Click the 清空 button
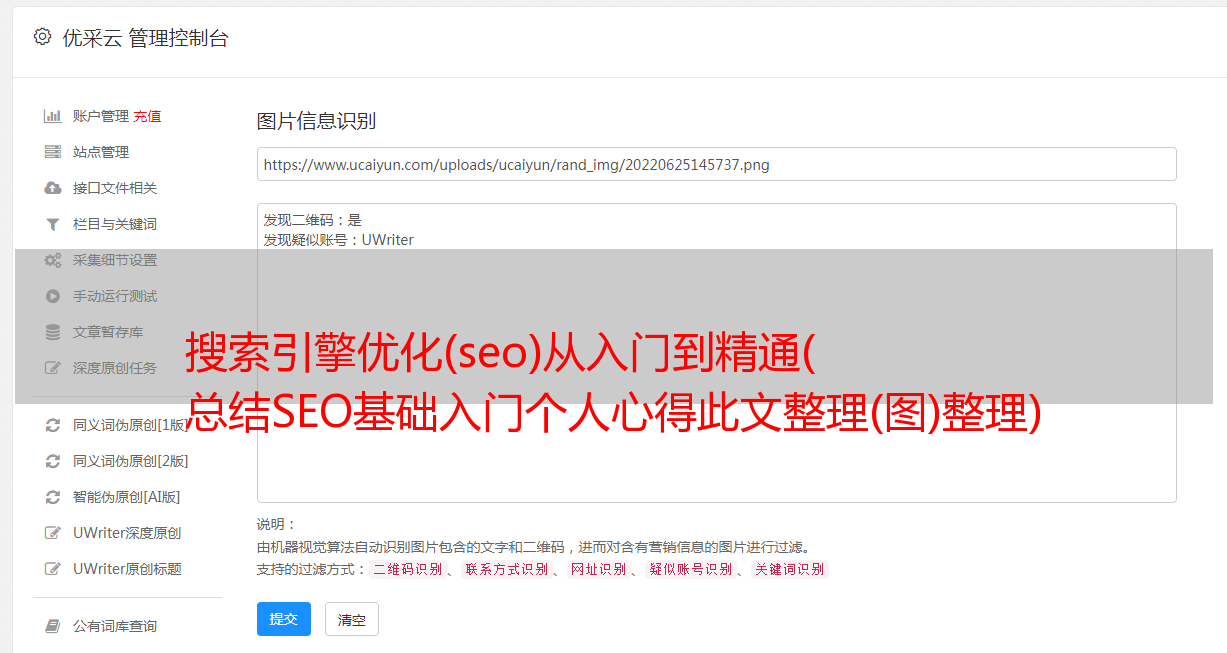The image size is (1227, 653). (x=352, y=620)
